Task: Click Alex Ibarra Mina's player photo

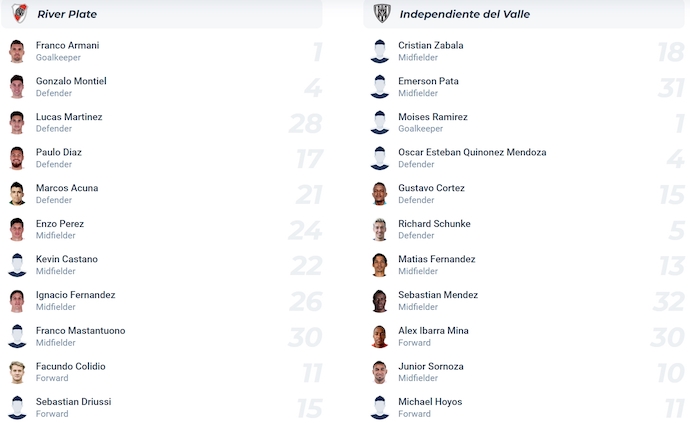Action: click(x=379, y=337)
